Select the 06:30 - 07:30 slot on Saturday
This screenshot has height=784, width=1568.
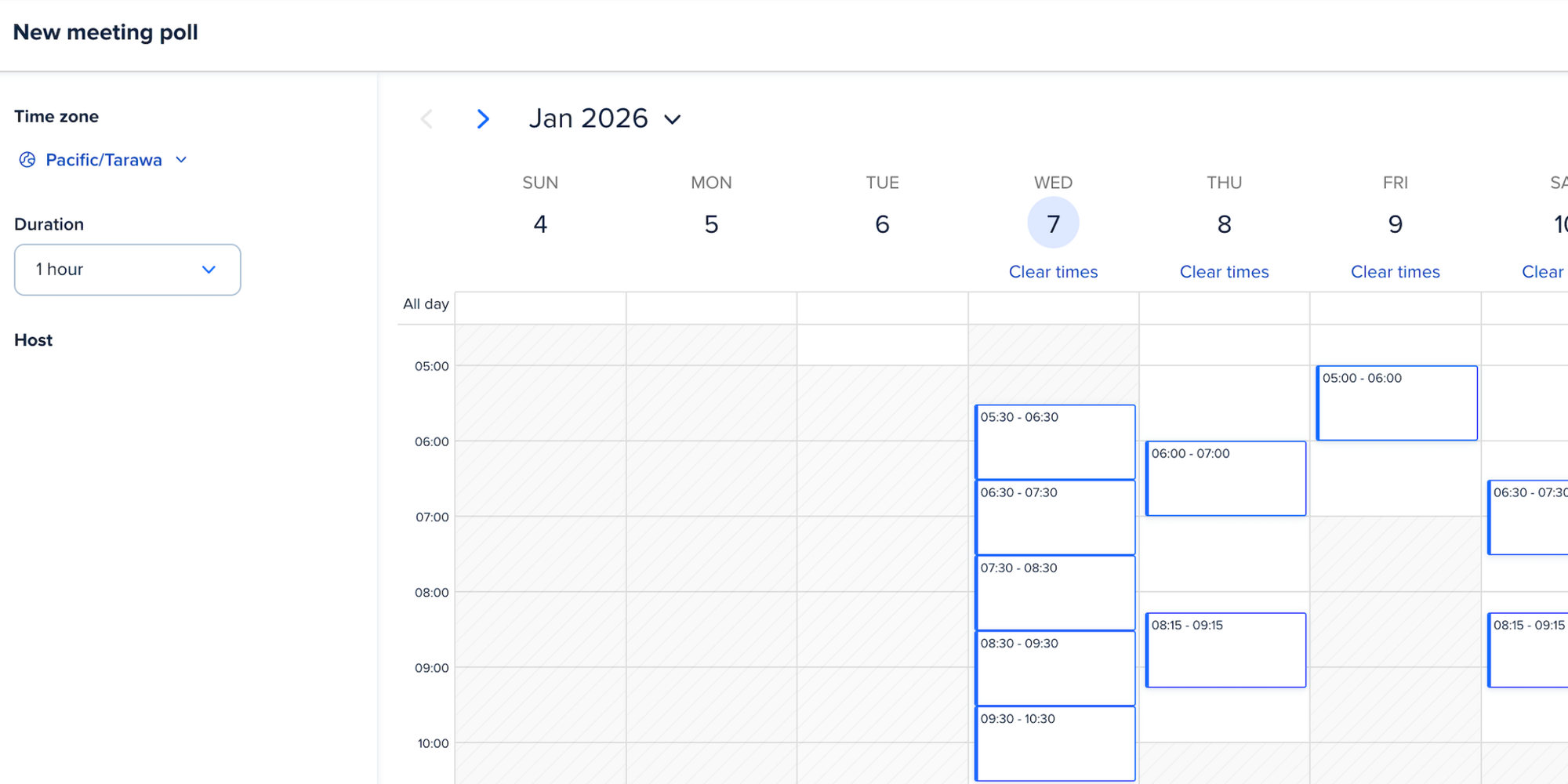coord(1529,517)
